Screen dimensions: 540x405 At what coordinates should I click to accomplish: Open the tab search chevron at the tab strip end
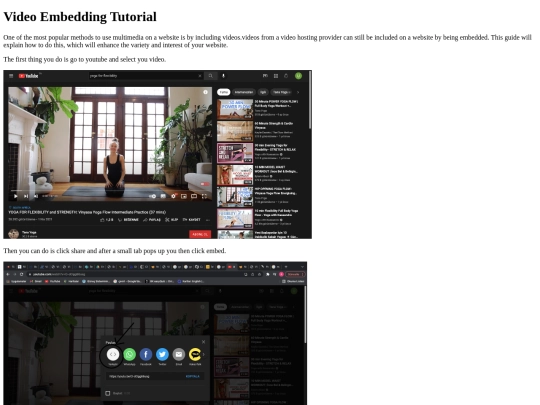[302, 267]
